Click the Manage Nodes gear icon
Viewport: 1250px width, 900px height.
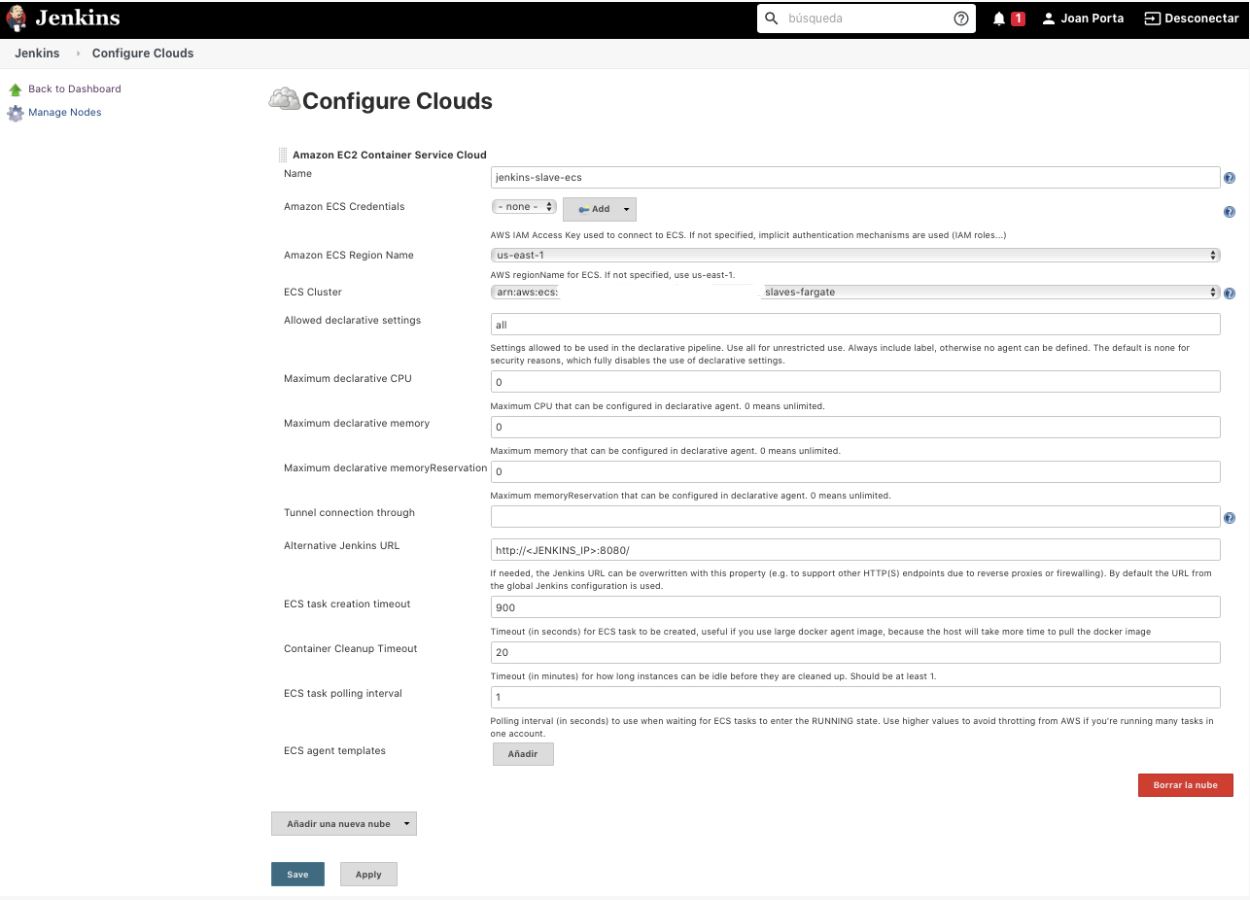16,113
